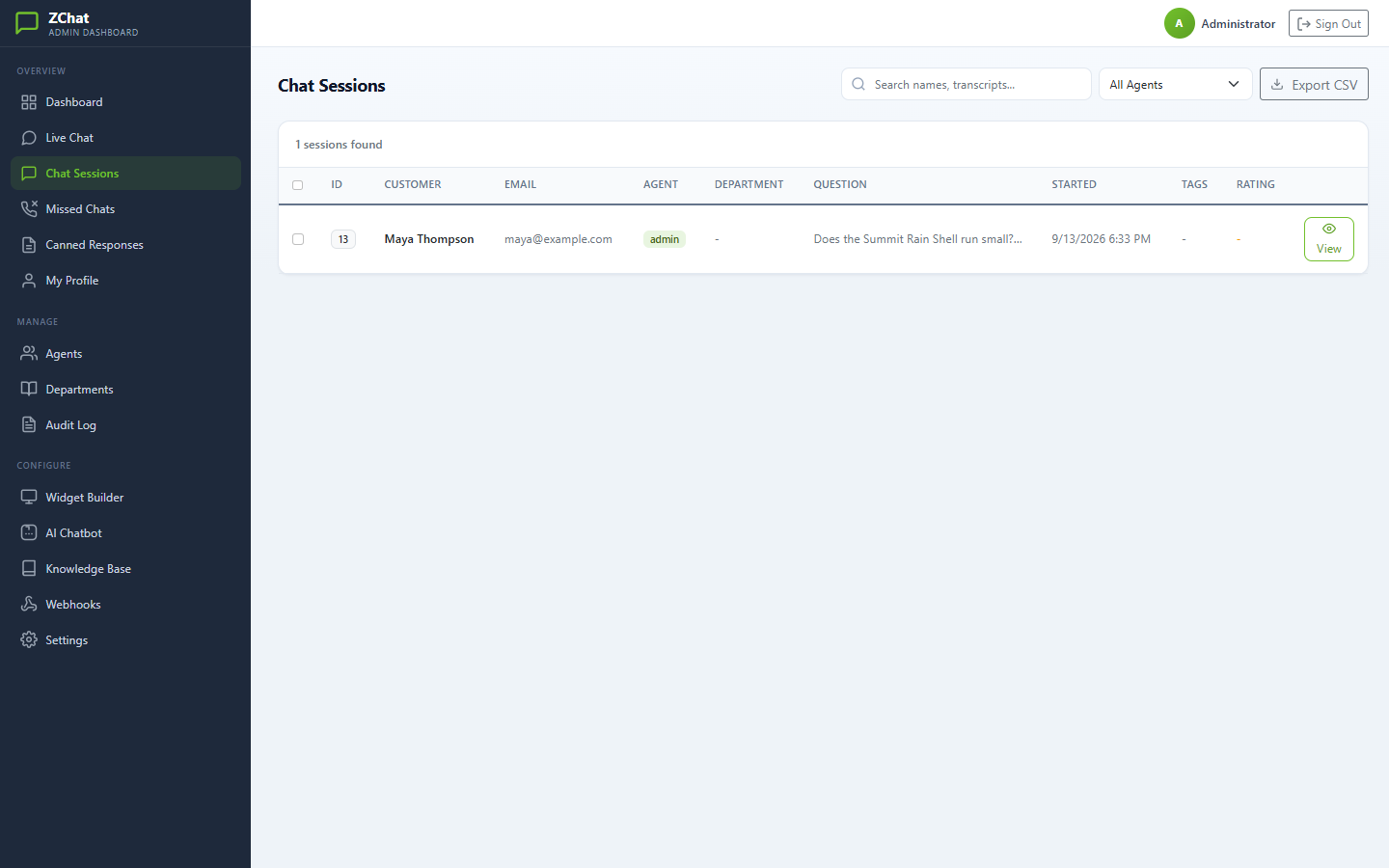Open the Chat Sessions menu item
This screenshot has height=868, width=1389.
click(125, 174)
